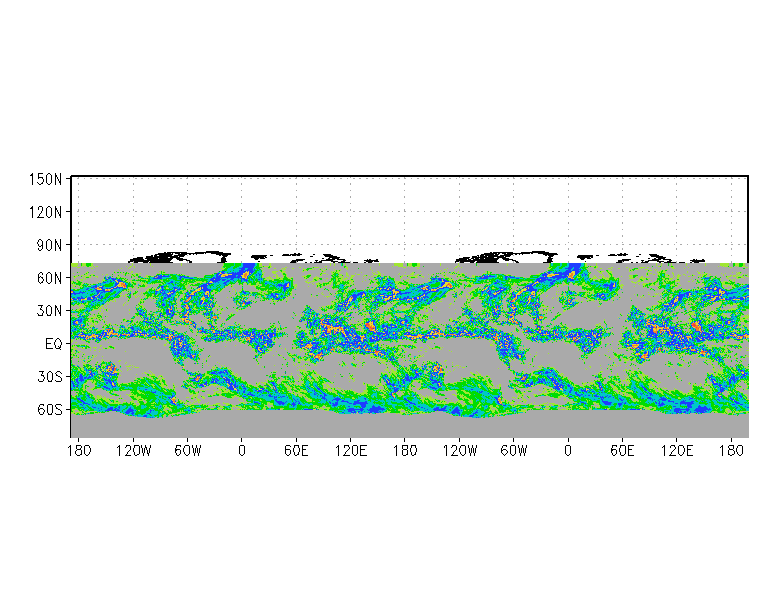Click the 60N latitude axis label
Viewport: 784px width, 612px height.
click(x=49, y=278)
